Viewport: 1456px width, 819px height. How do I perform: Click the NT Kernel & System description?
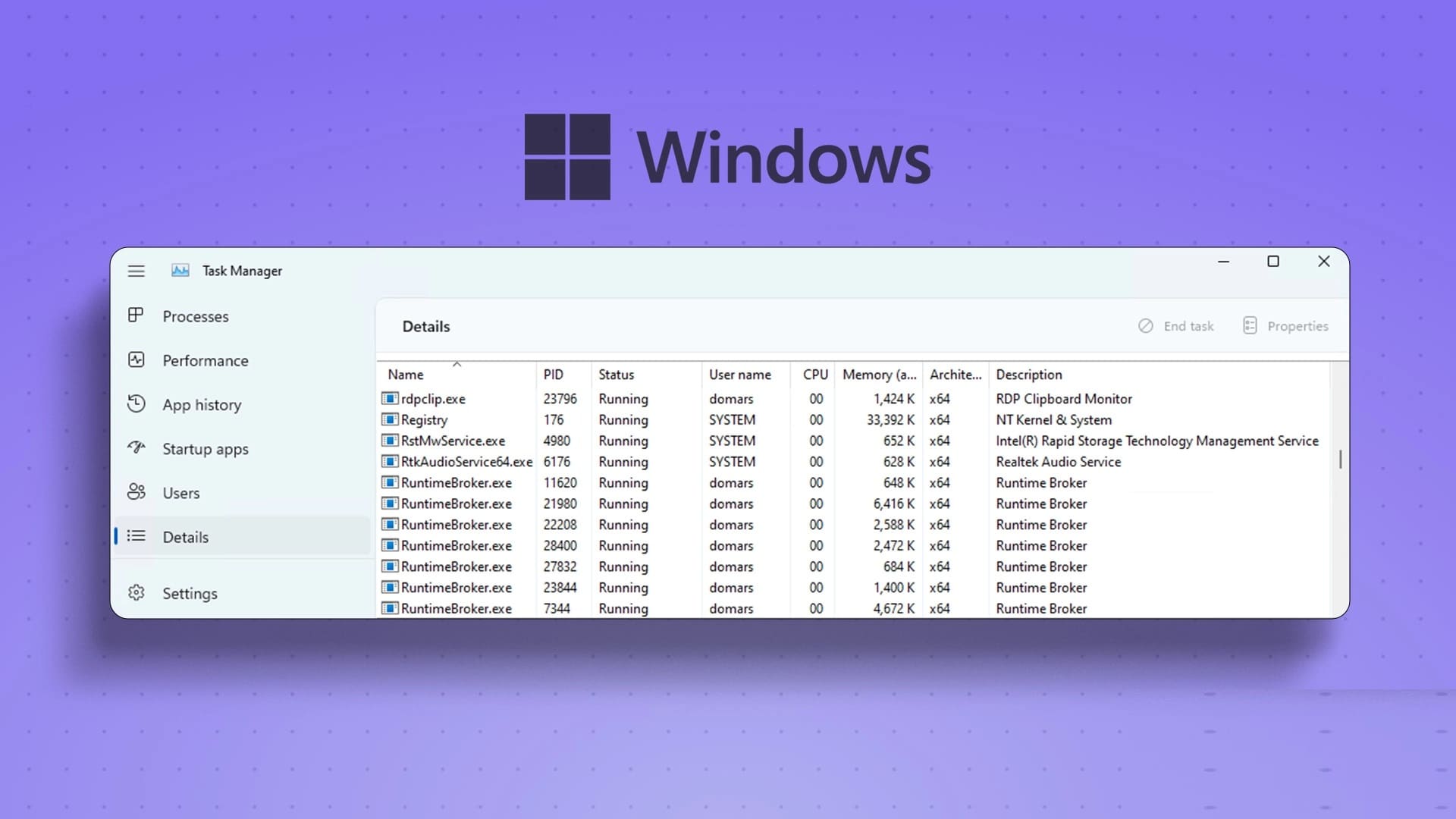pyautogui.click(x=1053, y=420)
